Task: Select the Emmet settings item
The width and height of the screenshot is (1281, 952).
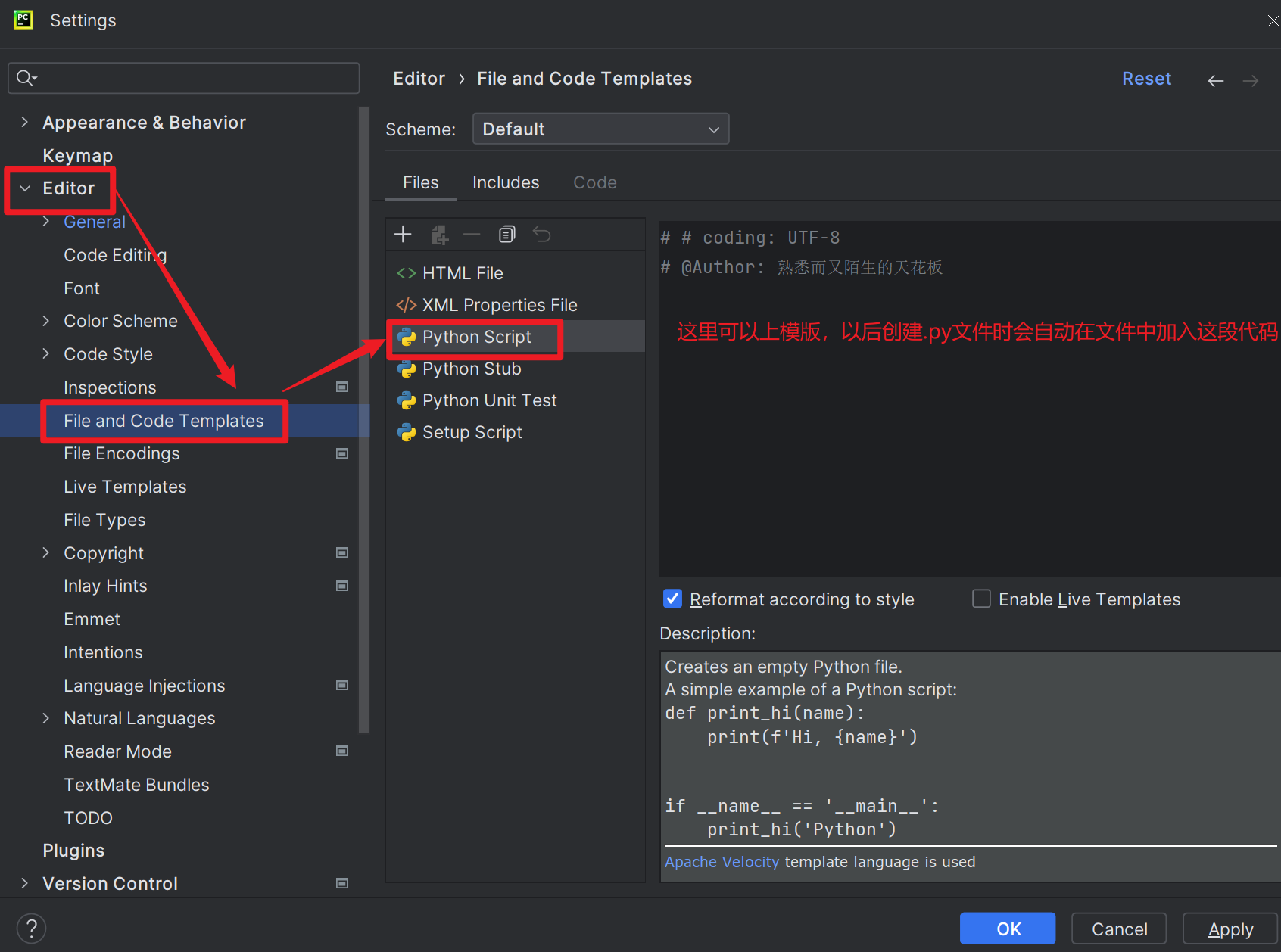Action: 92,619
